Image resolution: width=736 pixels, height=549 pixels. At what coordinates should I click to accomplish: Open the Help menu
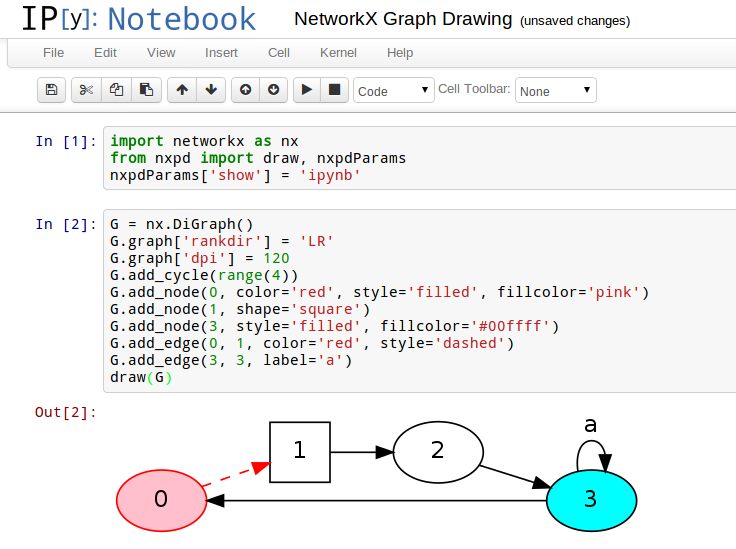pyautogui.click(x=400, y=52)
